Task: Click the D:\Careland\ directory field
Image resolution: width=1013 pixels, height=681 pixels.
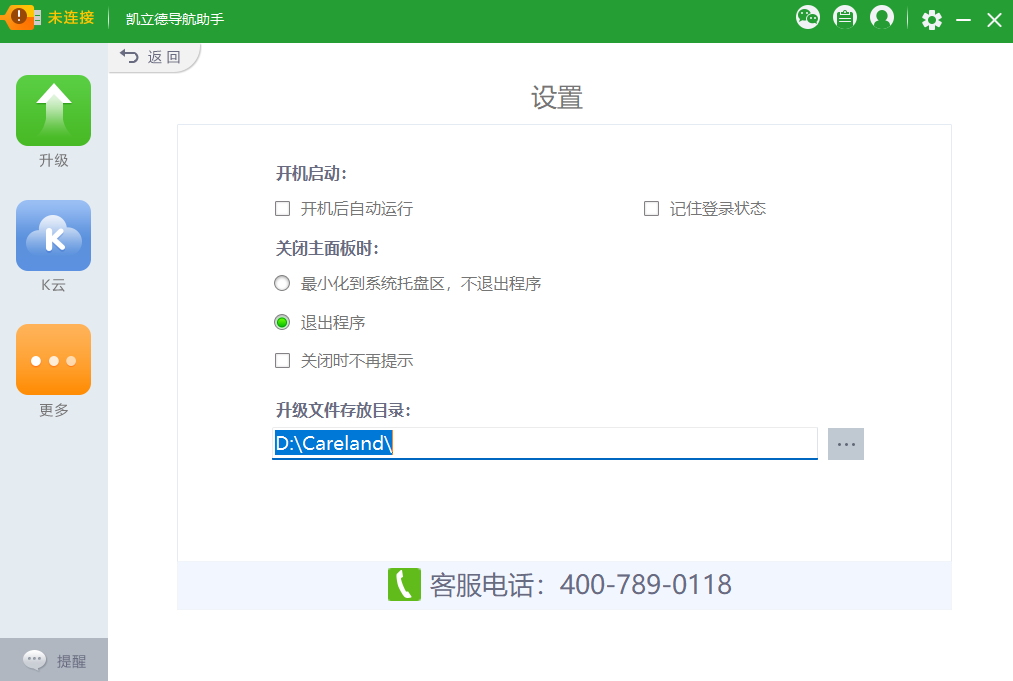Action: click(x=545, y=443)
